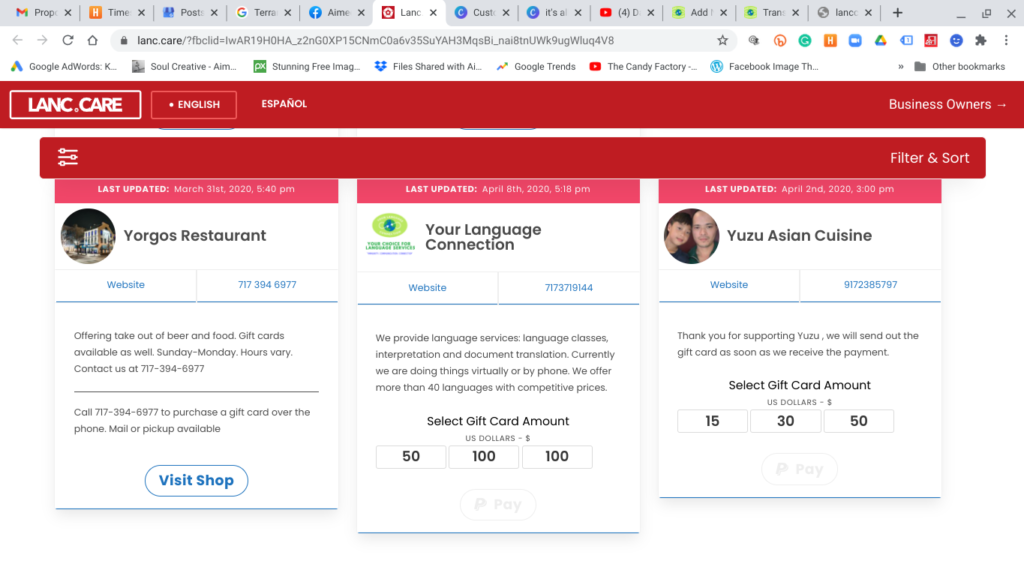
Task: Open the Chrome three-dot menu
Action: (x=1006, y=40)
